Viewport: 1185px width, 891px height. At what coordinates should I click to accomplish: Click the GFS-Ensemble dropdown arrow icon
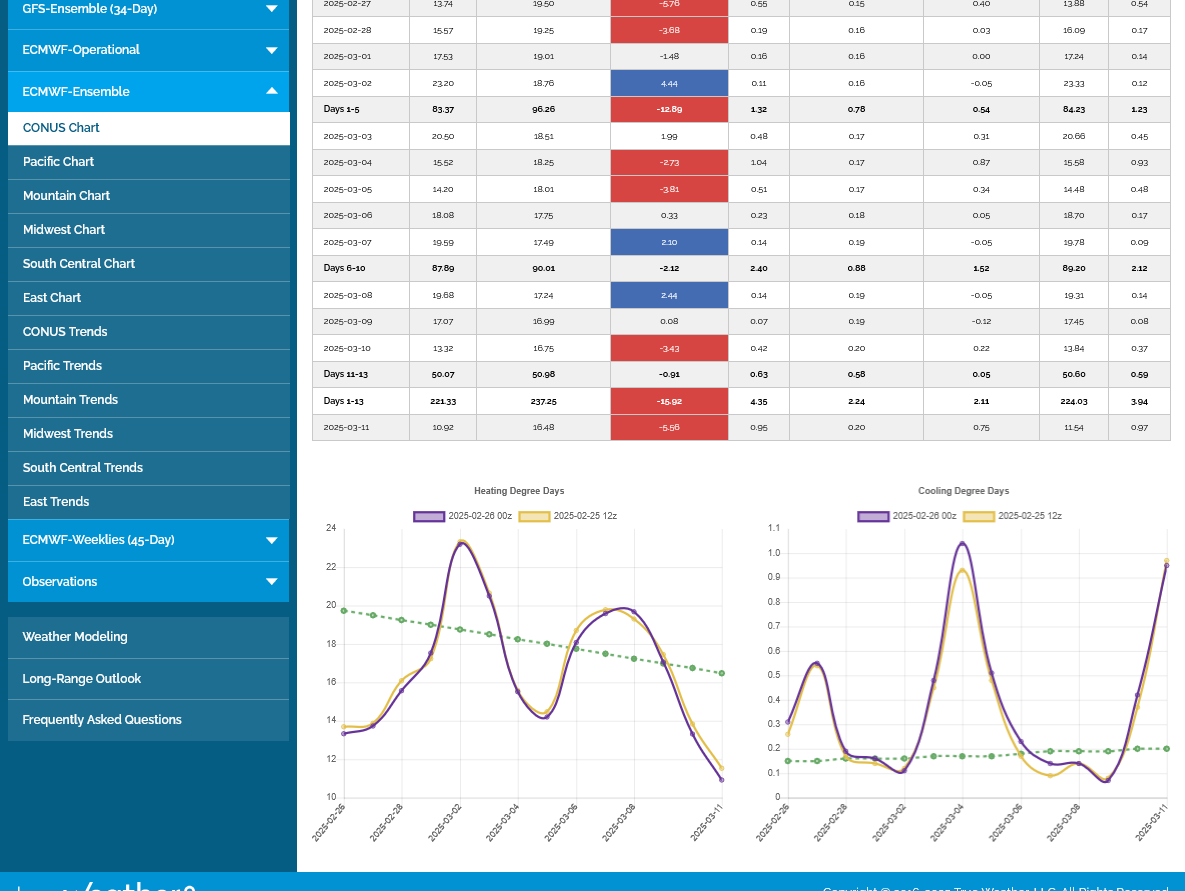tap(271, 9)
